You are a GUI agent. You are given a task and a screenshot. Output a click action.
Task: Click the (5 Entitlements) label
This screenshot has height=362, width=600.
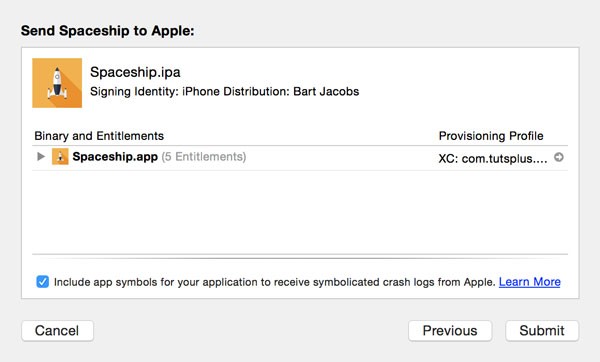click(204, 157)
